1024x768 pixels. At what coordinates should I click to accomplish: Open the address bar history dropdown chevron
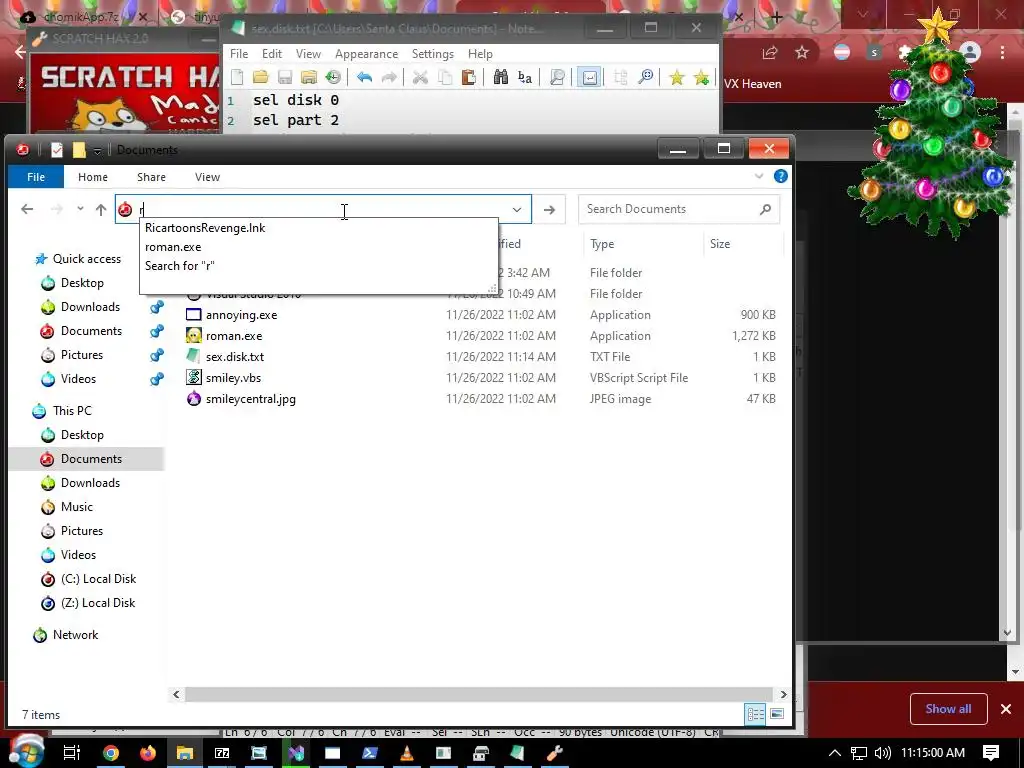coord(517,210)
